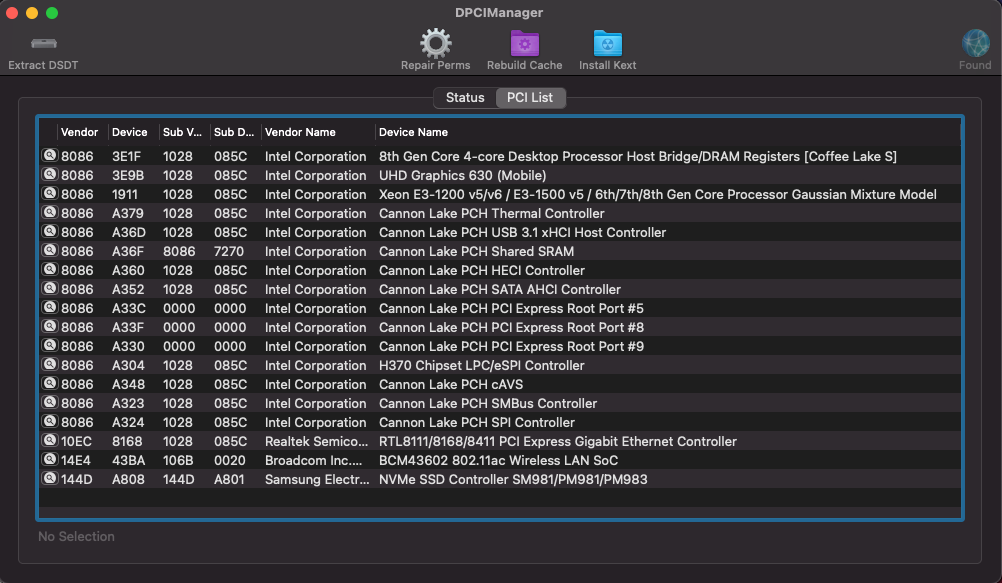Select H370 Chipset LPC/eSPI Controller name
Image resolution: width=1002 pixels, height=583 pixels.
[481, 366]
